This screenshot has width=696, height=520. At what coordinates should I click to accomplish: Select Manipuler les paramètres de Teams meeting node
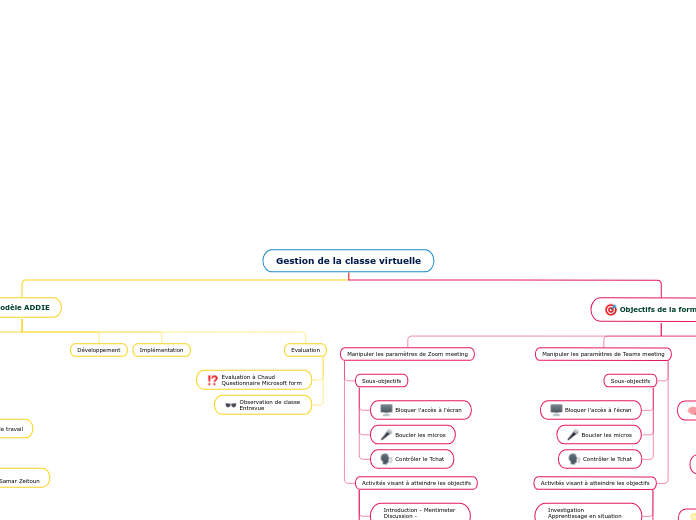pyautogui.click(x=603, y=354)
